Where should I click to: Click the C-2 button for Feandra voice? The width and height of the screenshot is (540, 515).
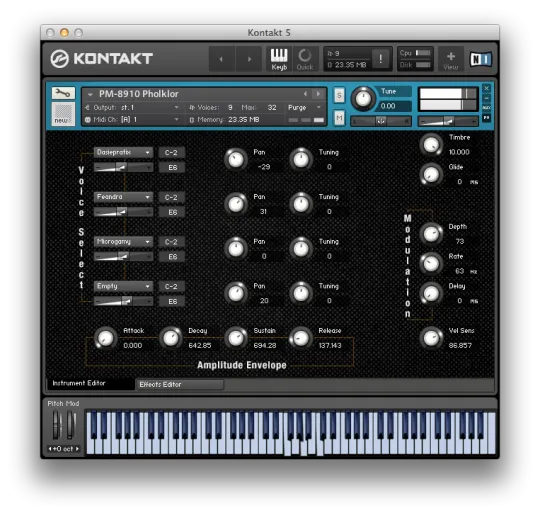pos(172,197)
